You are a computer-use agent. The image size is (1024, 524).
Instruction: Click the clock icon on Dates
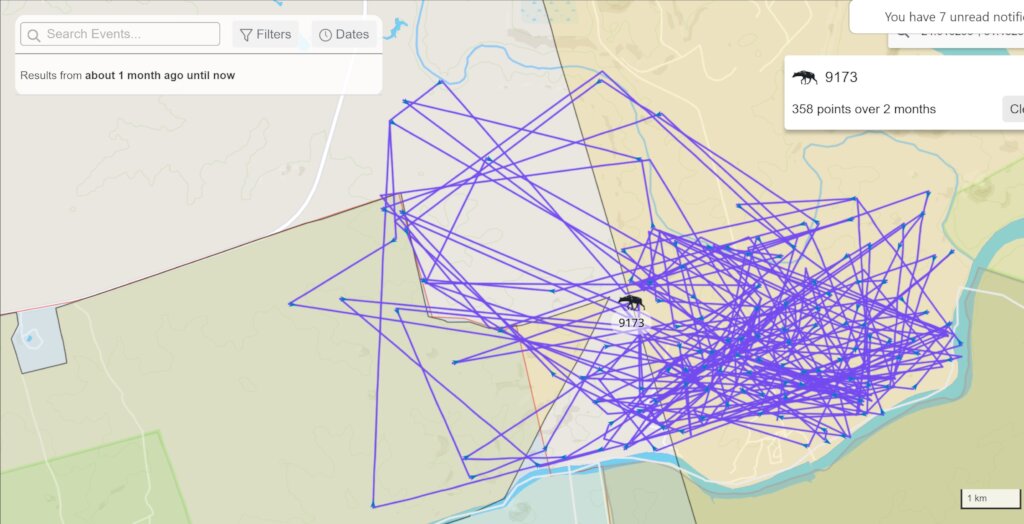coord(325,35)
